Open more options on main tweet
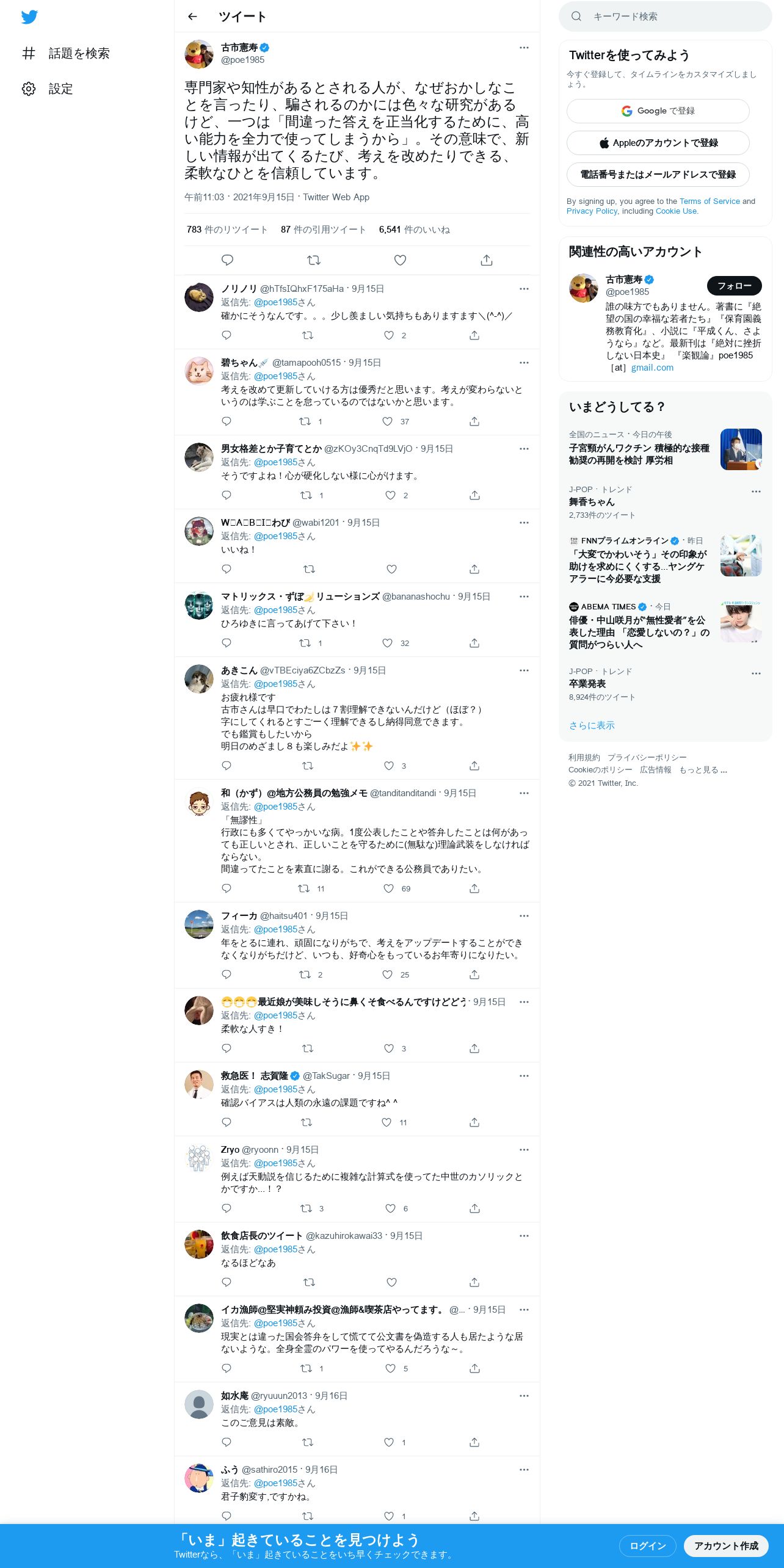784x1568 pixels. [x=524, y=48]
